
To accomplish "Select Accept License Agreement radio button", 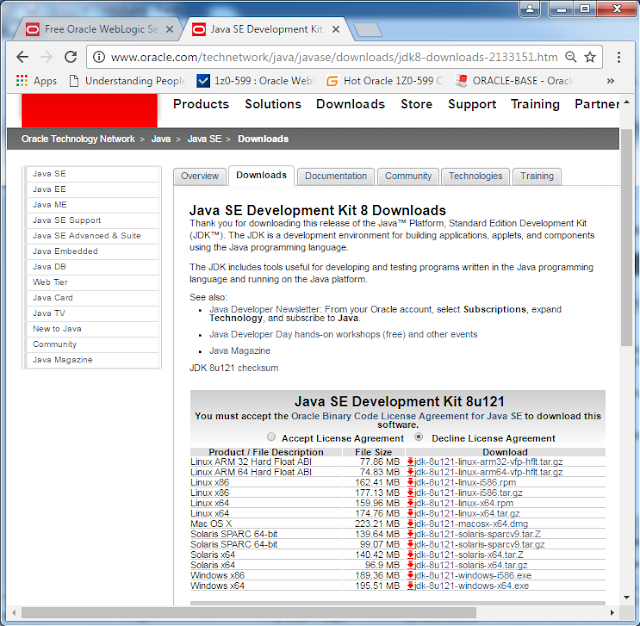I will tap(271, 437).
